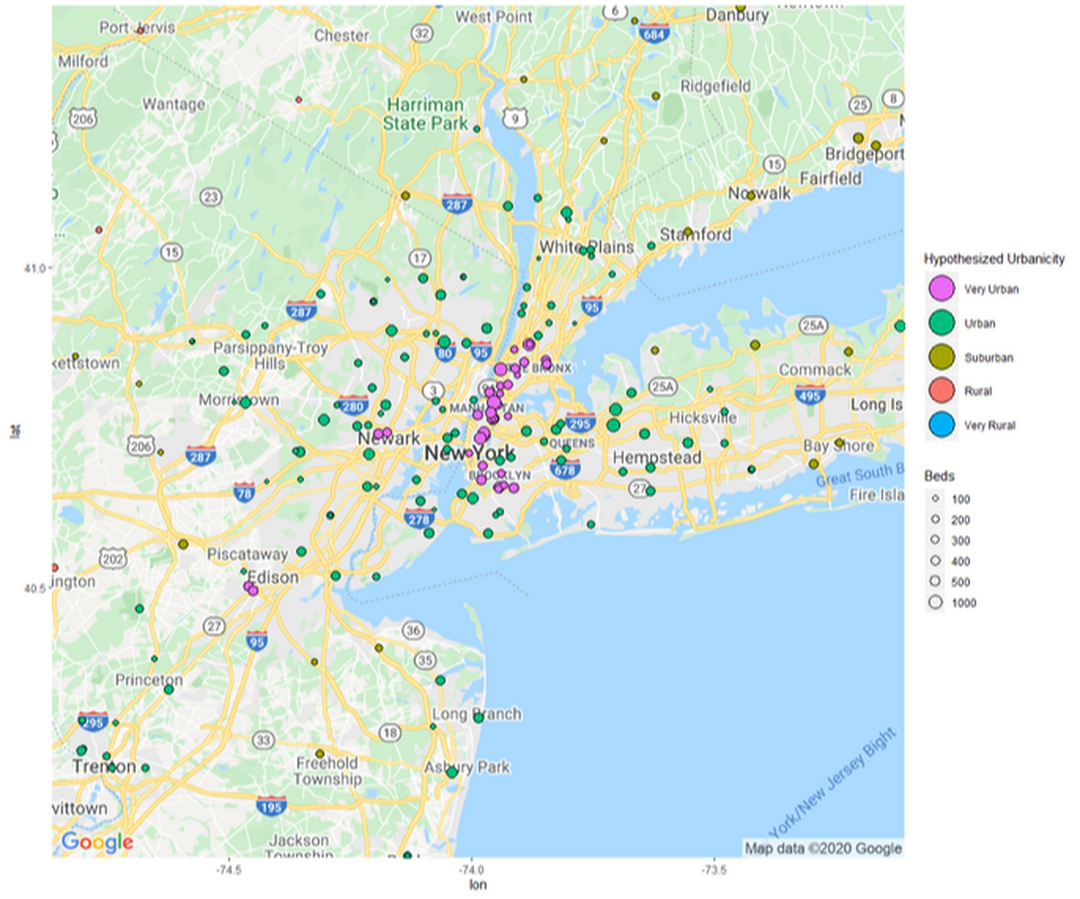Click the Interstate 80 highway shield

446,352
